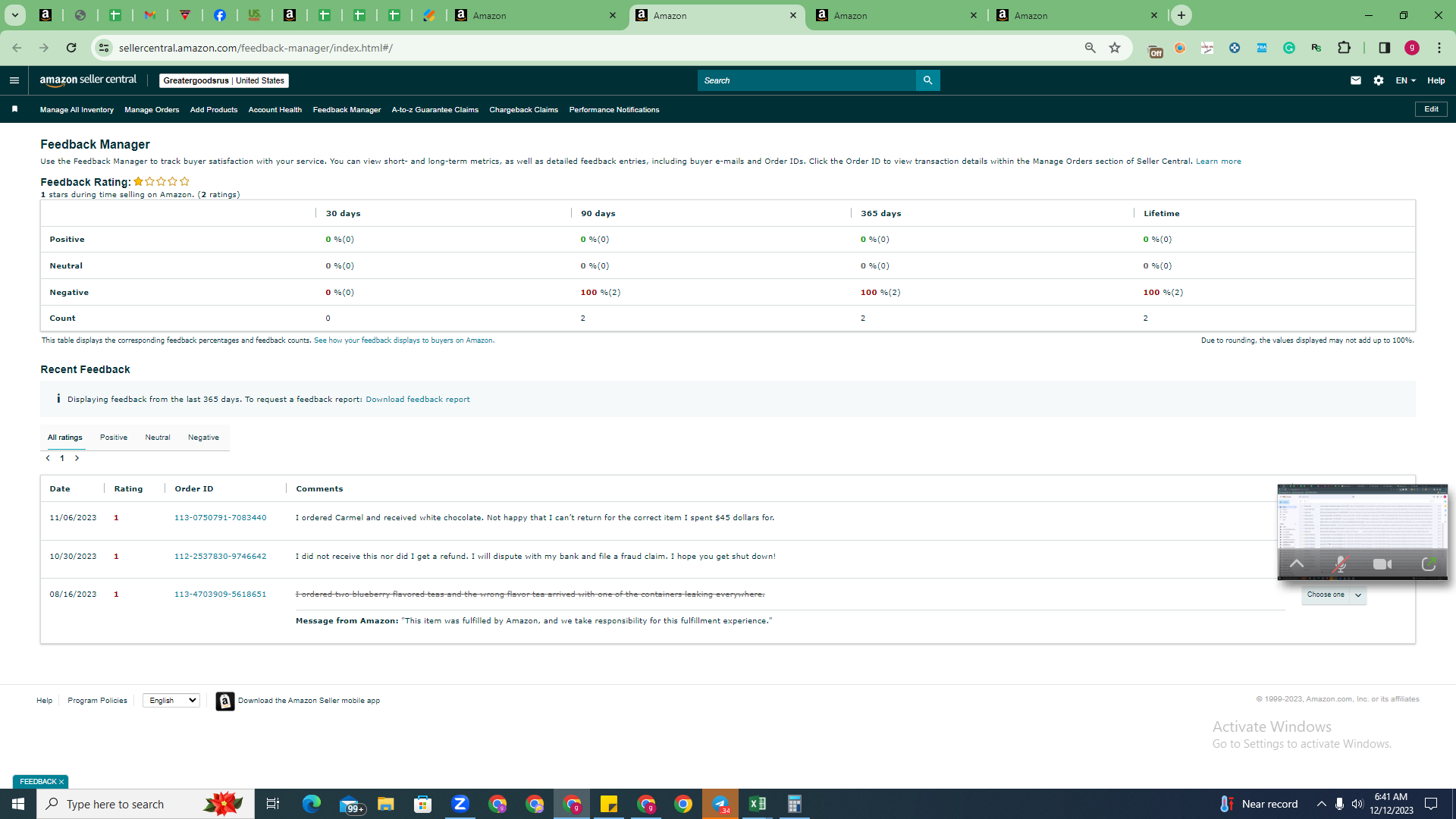This screenshot has width=1456, height=819.
Task: Open the Chrome tab search dropdown arrow
Action: coord(14,15)
